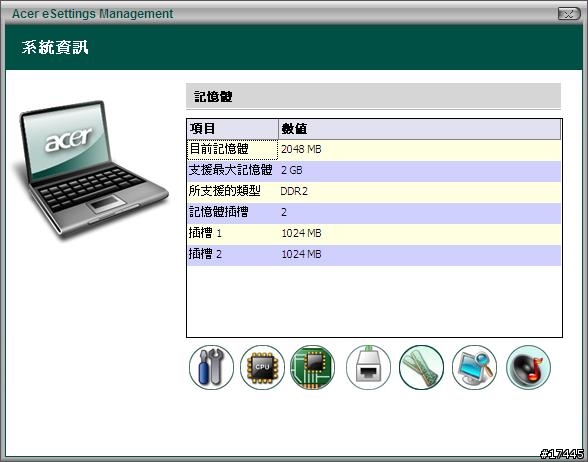Click the DDR2 value

(x=294, y=191)
